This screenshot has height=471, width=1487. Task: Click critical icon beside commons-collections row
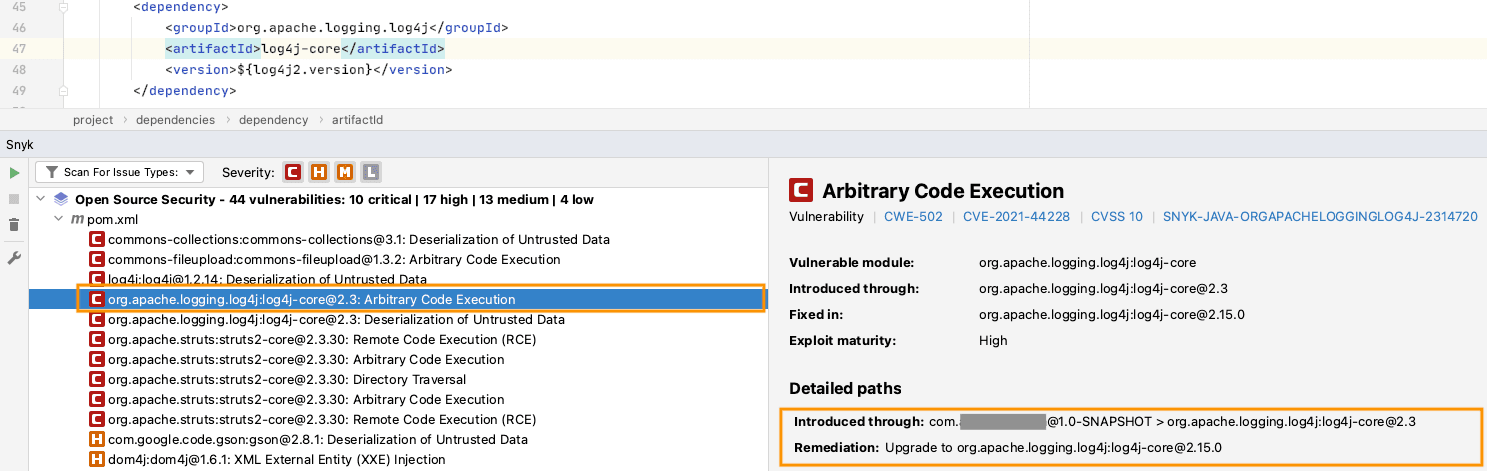point(97,239)
